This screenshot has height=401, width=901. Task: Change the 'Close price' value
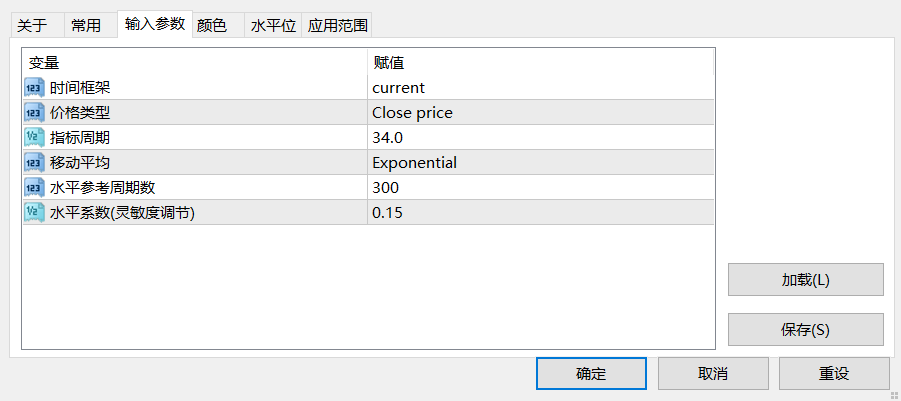(x=541, y=113)
